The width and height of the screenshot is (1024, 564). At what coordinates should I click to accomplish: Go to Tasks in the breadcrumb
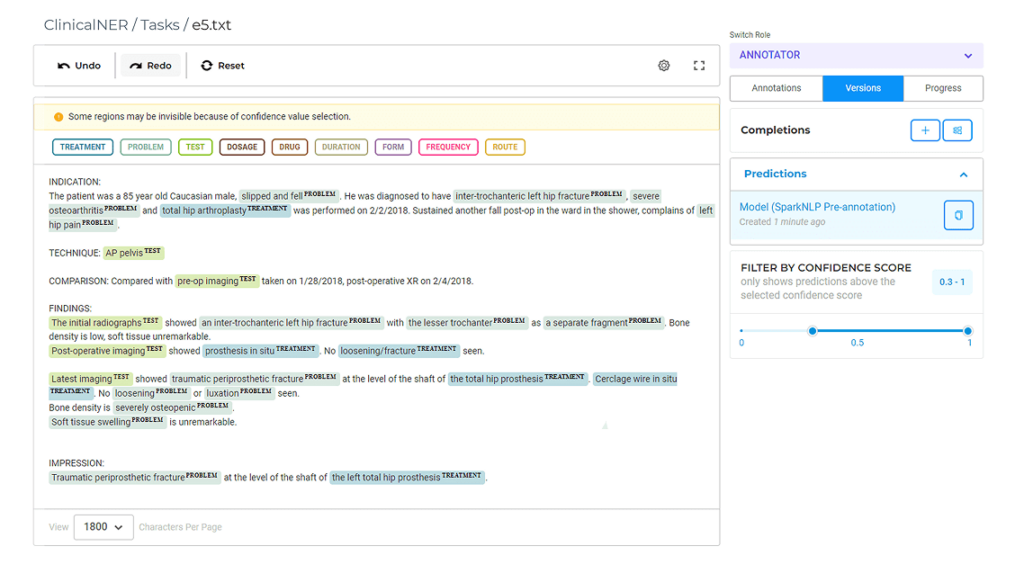pos(159,25)
